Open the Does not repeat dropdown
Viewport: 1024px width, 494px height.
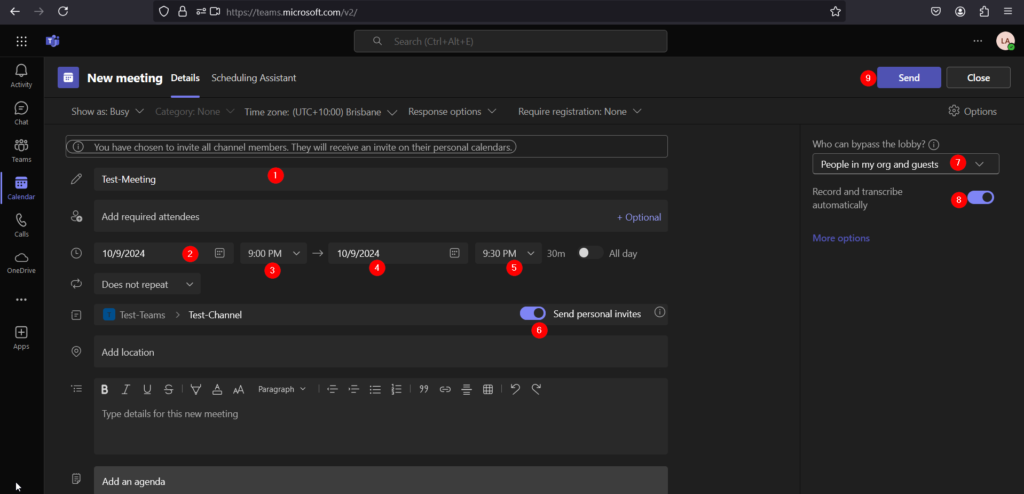click(147, 284)
